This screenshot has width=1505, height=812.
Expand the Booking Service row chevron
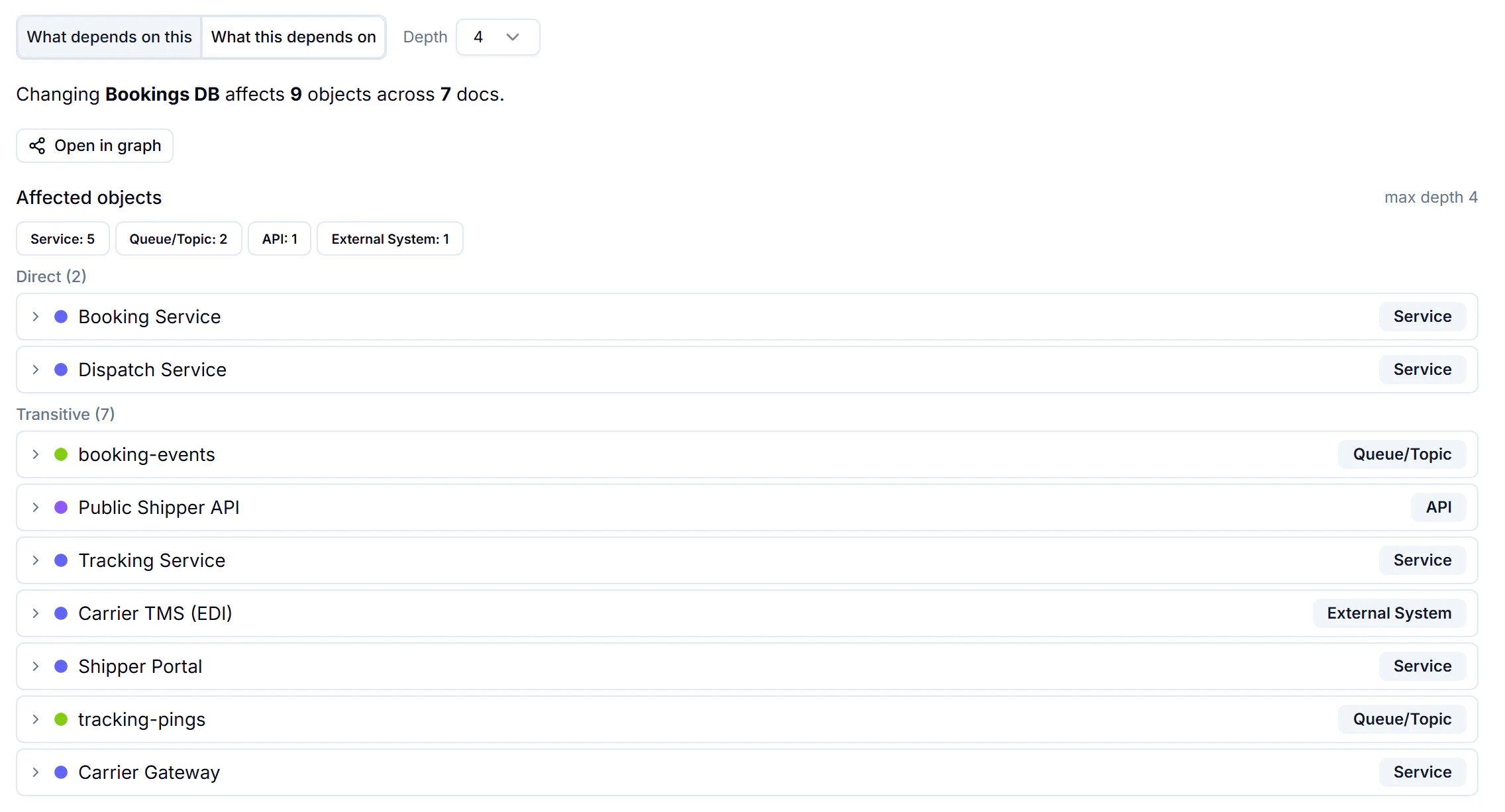coord(36,317)
